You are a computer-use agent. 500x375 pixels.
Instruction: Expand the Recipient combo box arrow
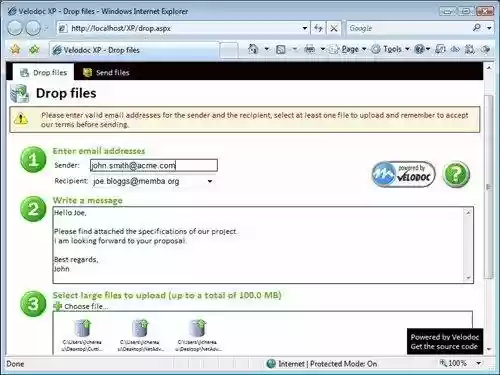(210, 181)
